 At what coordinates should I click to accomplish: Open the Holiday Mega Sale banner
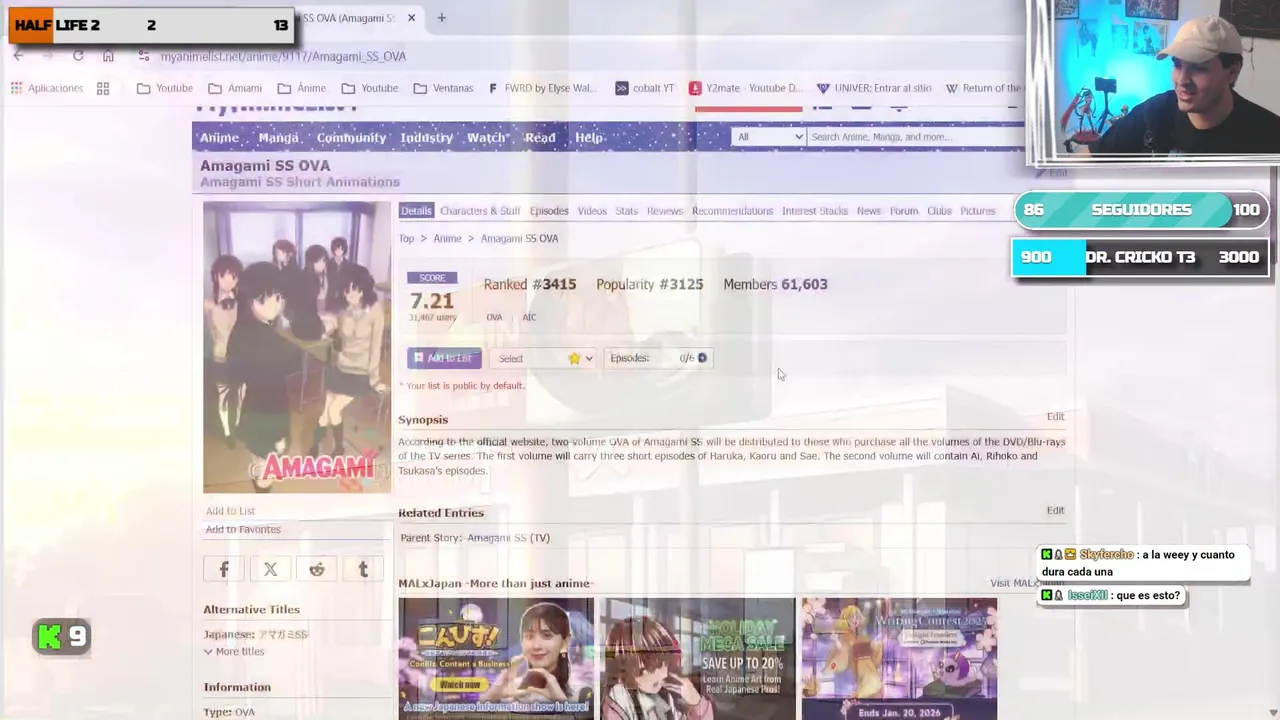point(697,658)
